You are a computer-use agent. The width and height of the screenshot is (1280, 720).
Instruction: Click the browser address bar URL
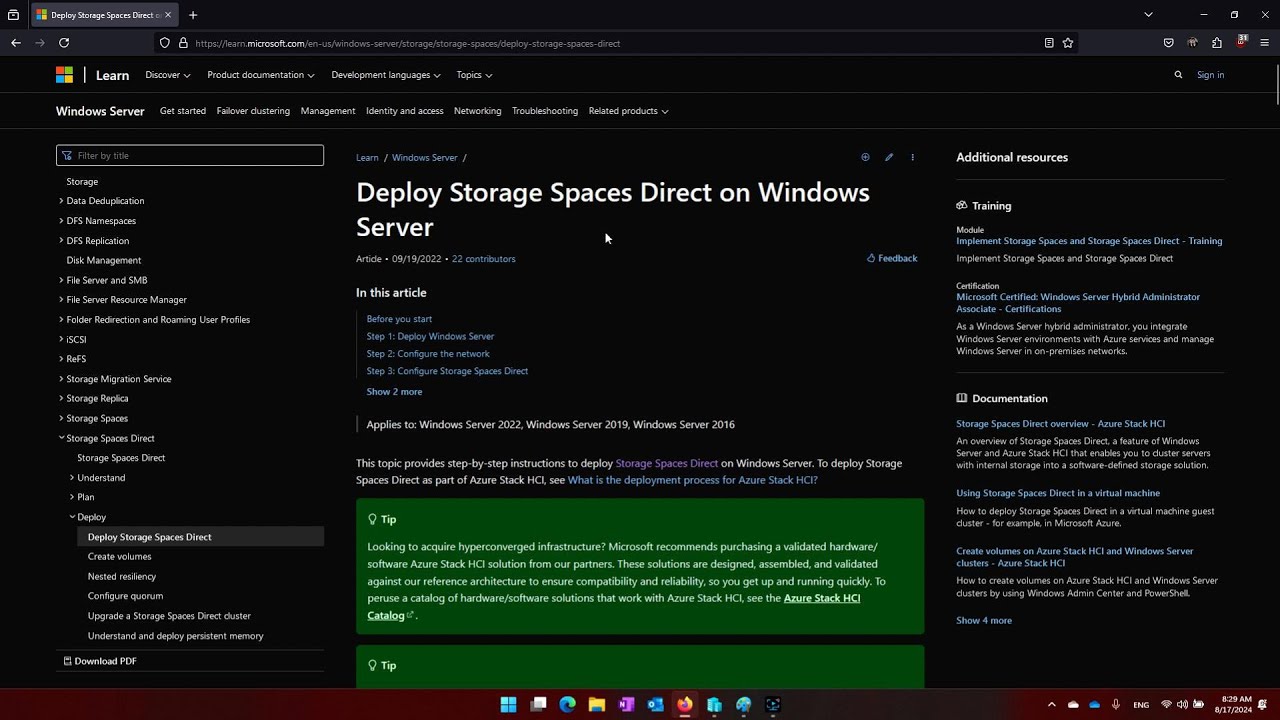(x=408, y=43)
